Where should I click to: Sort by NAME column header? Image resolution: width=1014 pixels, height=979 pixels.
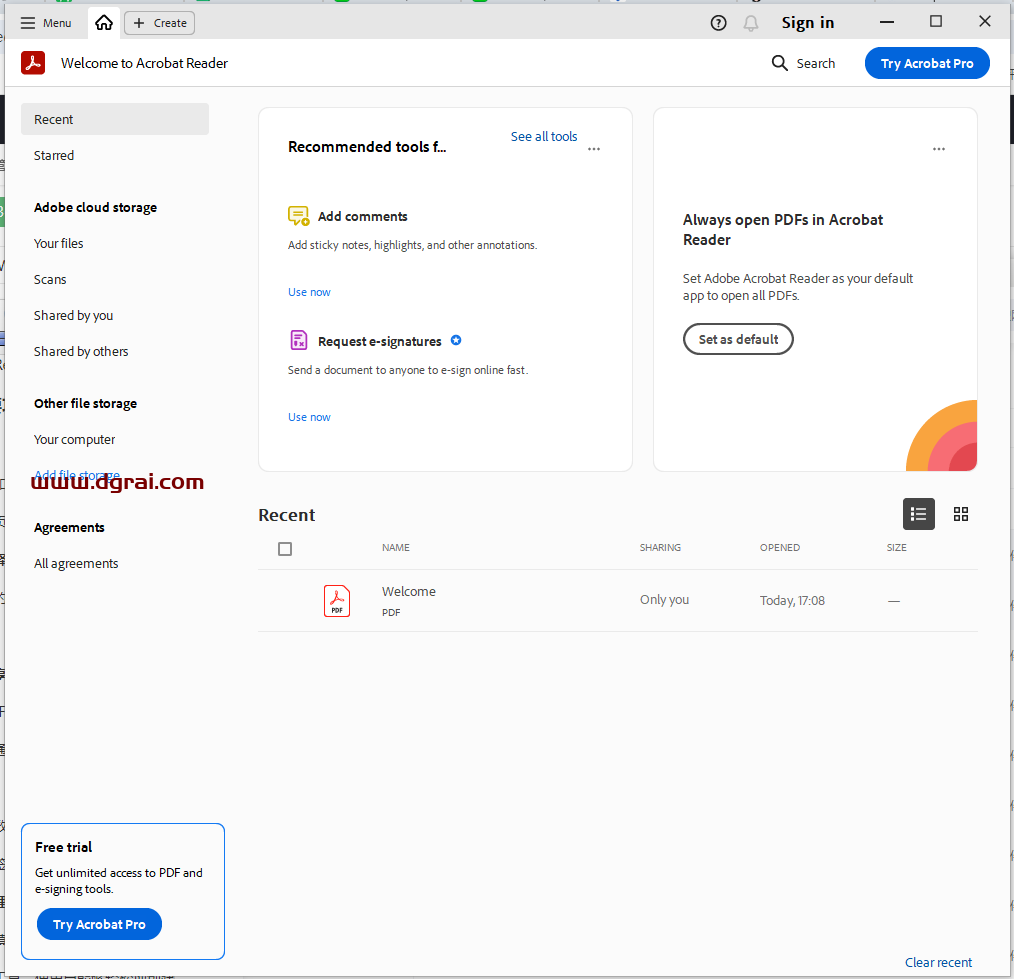pos(396,547)
